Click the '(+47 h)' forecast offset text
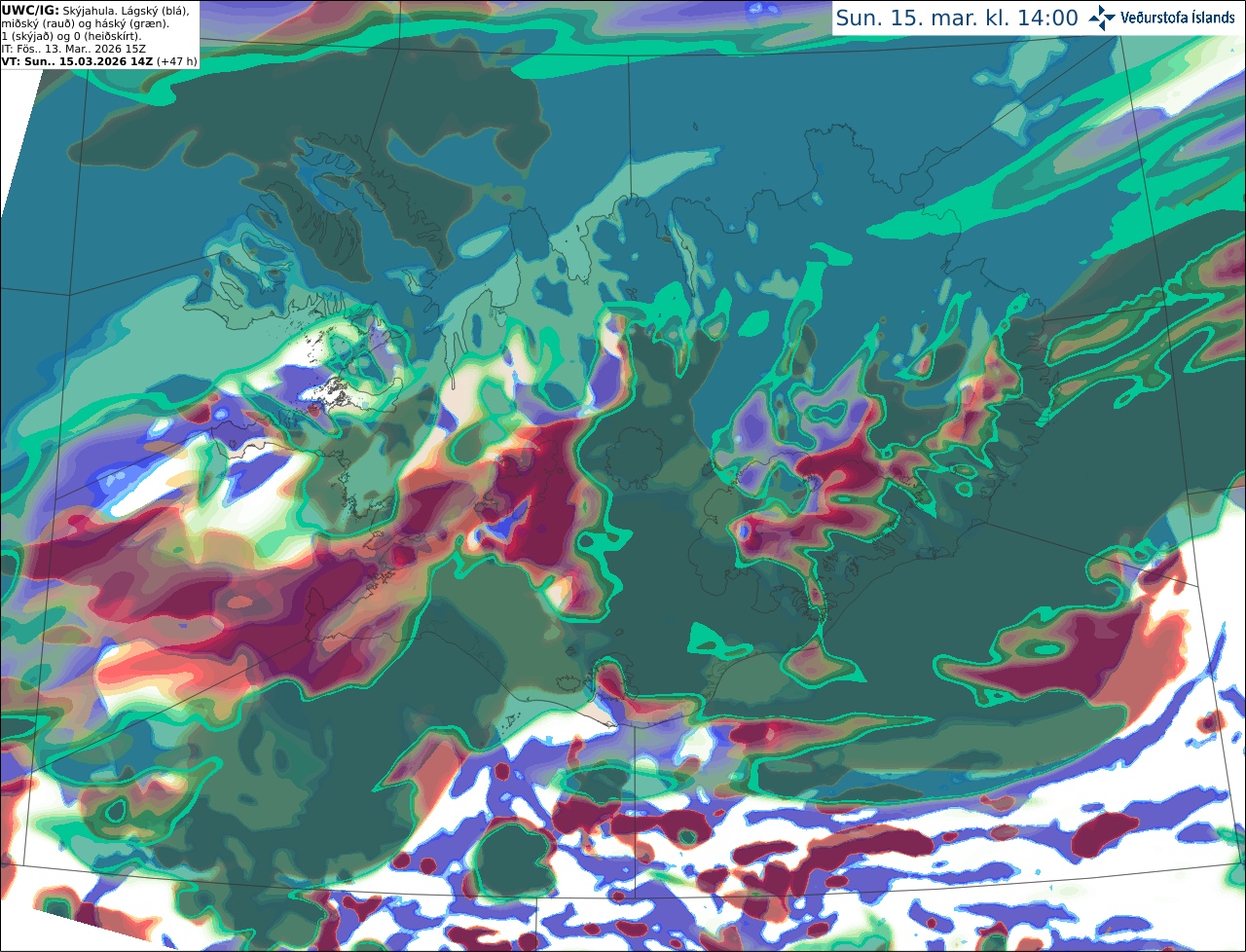 point(176,61)
